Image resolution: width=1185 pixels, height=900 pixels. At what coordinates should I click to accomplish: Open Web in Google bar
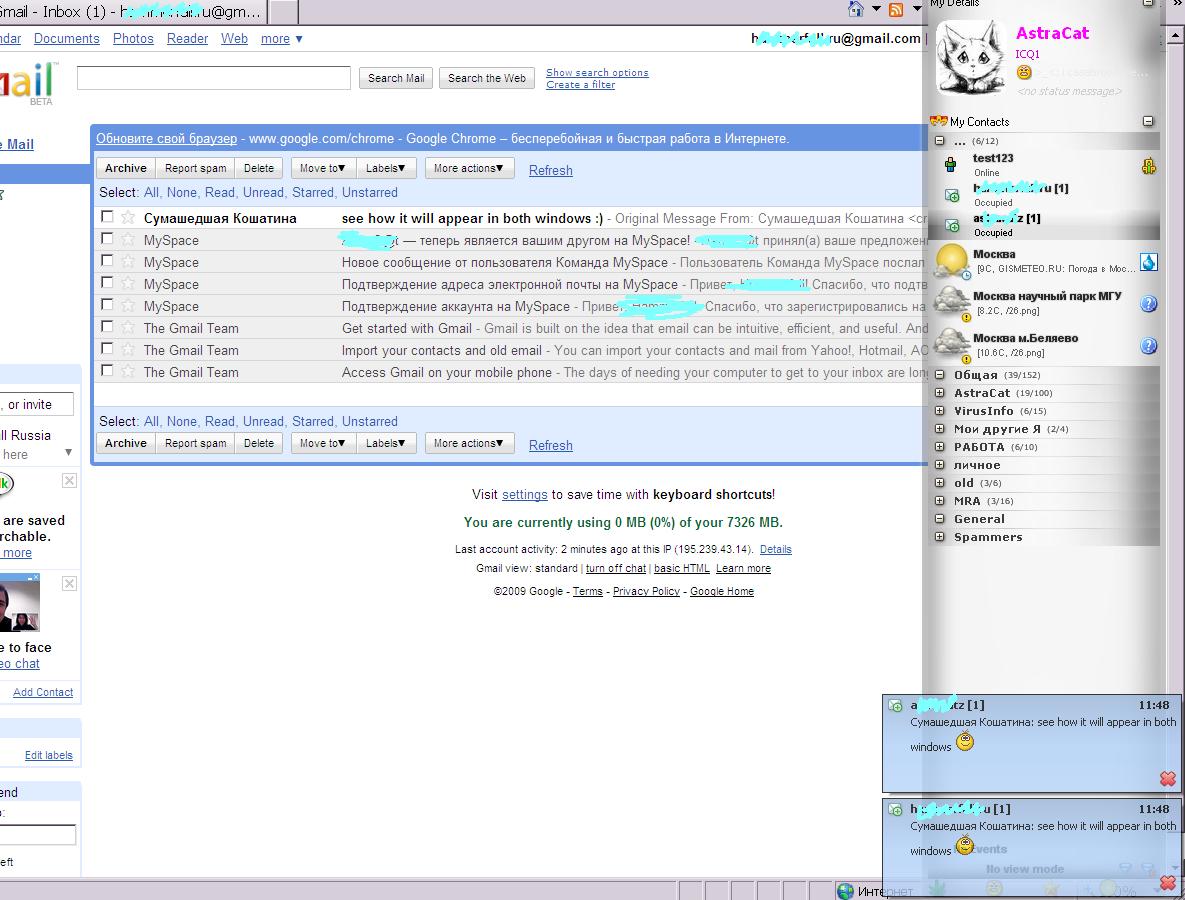pyautogui.click(x=234, y=39)
